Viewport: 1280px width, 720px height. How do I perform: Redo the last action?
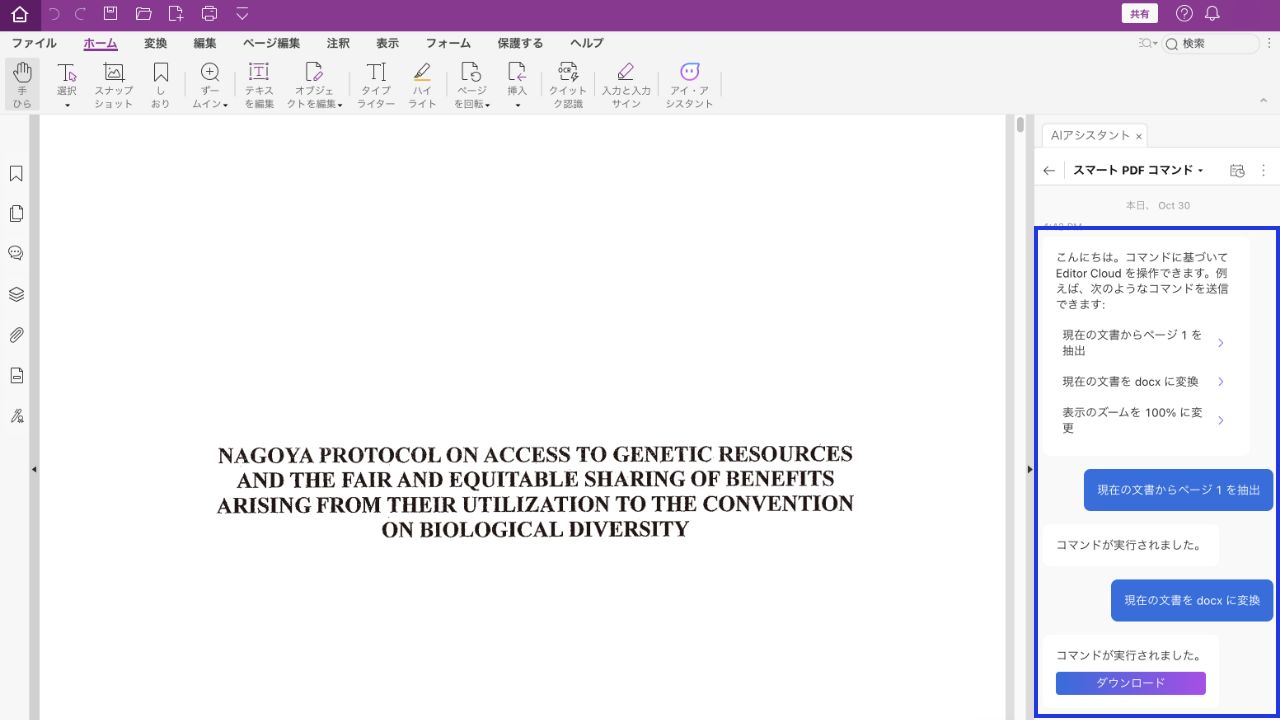pos(81,14)
